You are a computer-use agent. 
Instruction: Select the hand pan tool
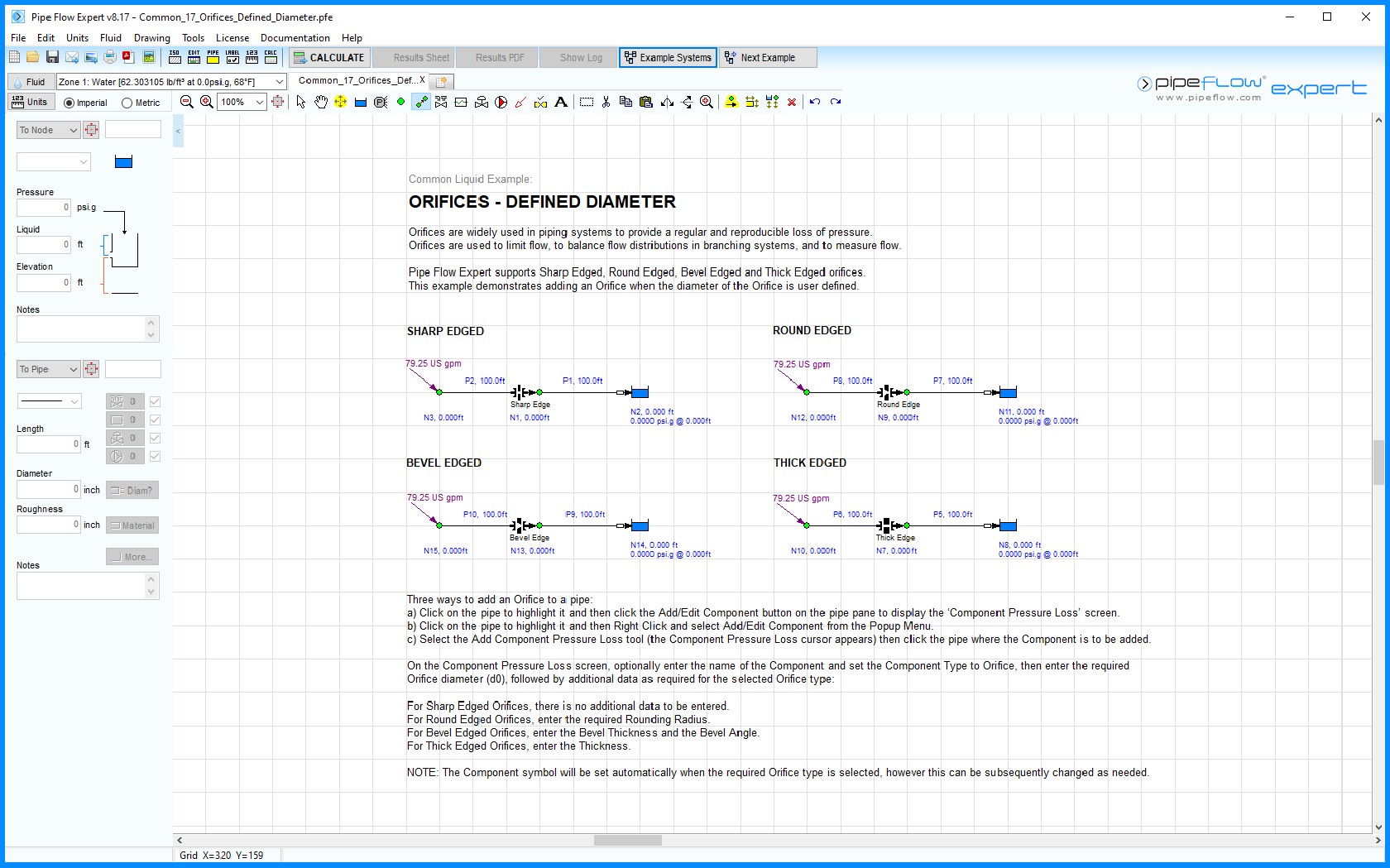[x=320, y=102]
